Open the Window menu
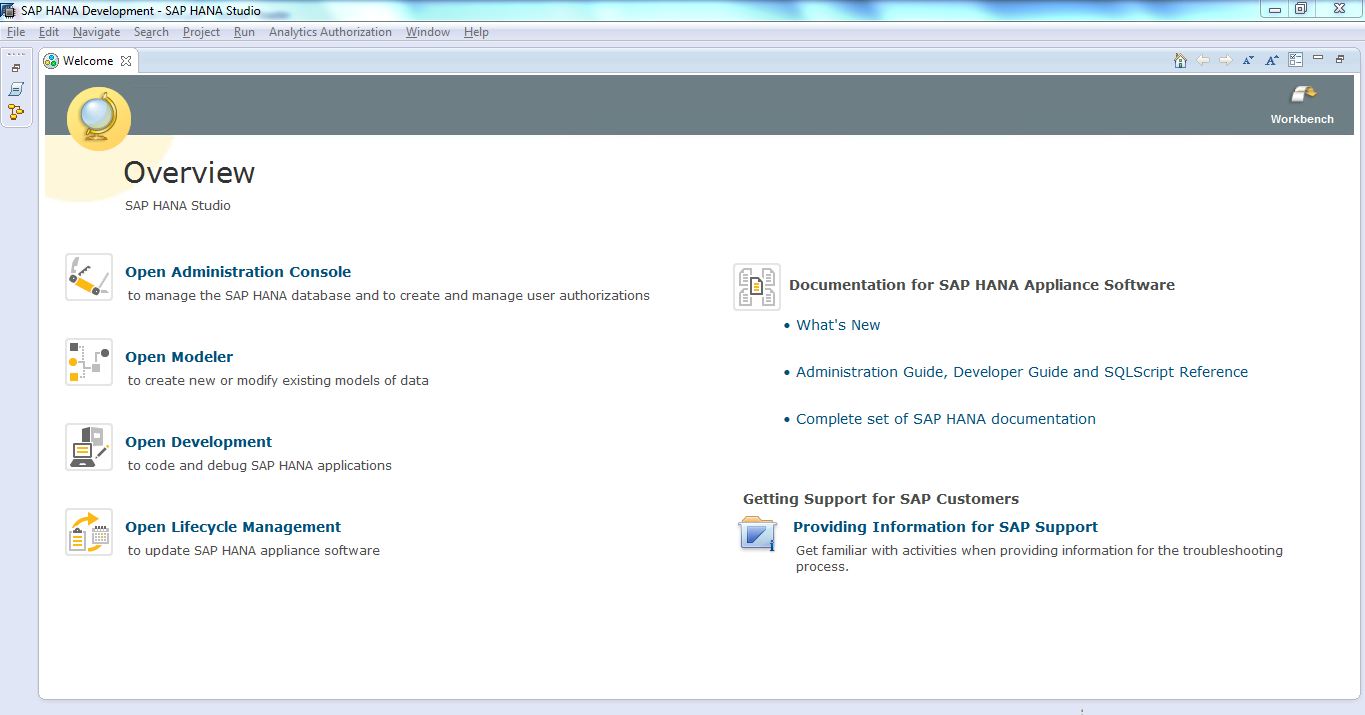 pos(427,31)
